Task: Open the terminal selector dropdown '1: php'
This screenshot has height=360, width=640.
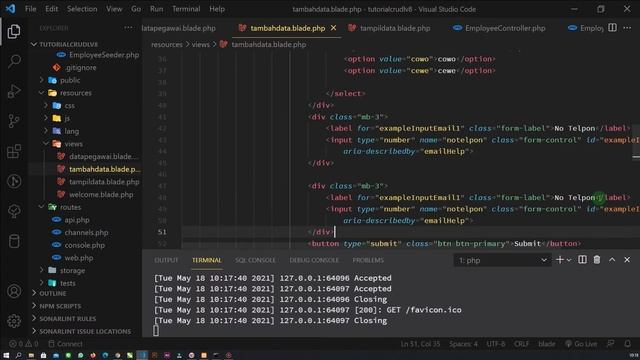Action: coord(502,260)
